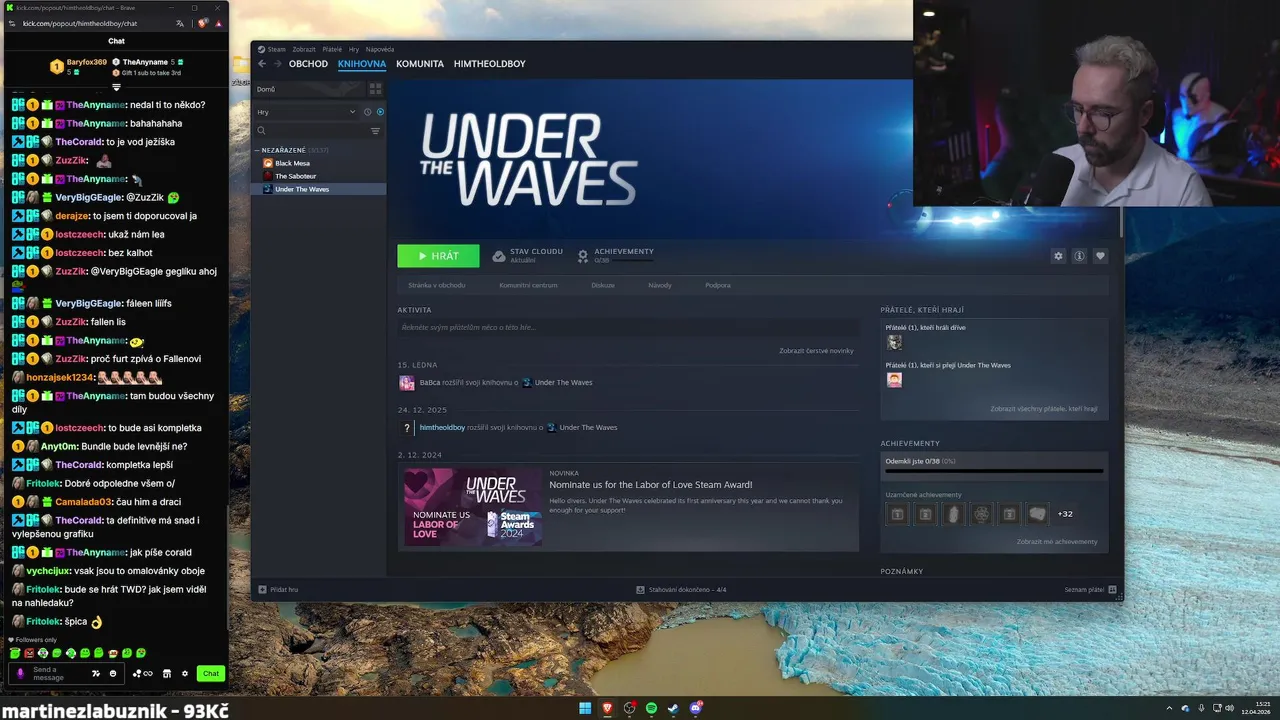Open Diskuze link
The image size is (1280, 720).
point(603,285)
